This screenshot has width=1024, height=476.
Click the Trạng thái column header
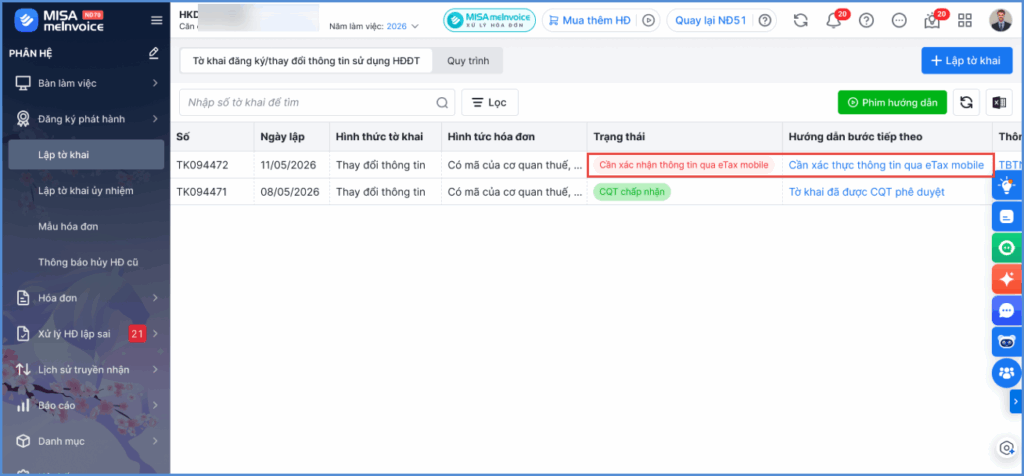[684, 137]
